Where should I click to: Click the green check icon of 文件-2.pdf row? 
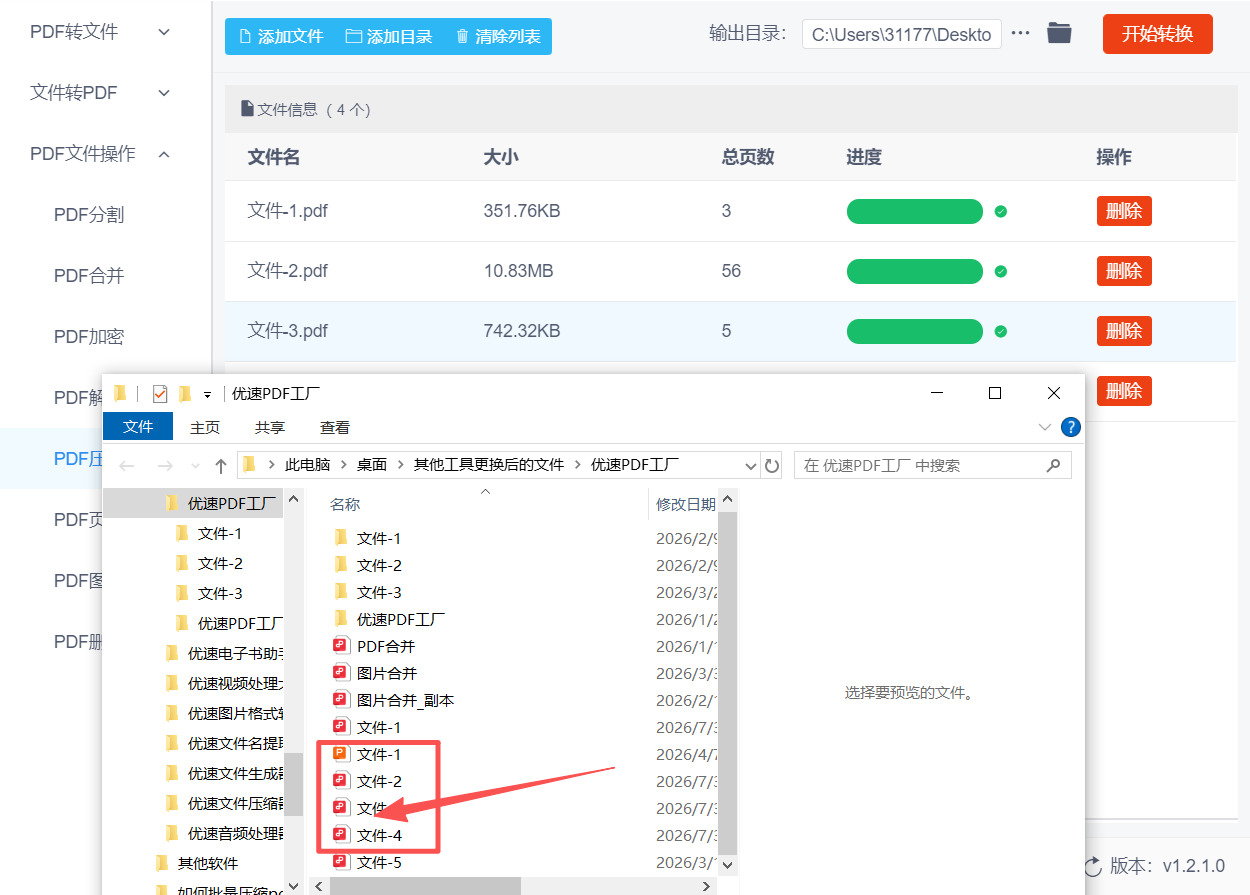click(x=1001, y=271)
